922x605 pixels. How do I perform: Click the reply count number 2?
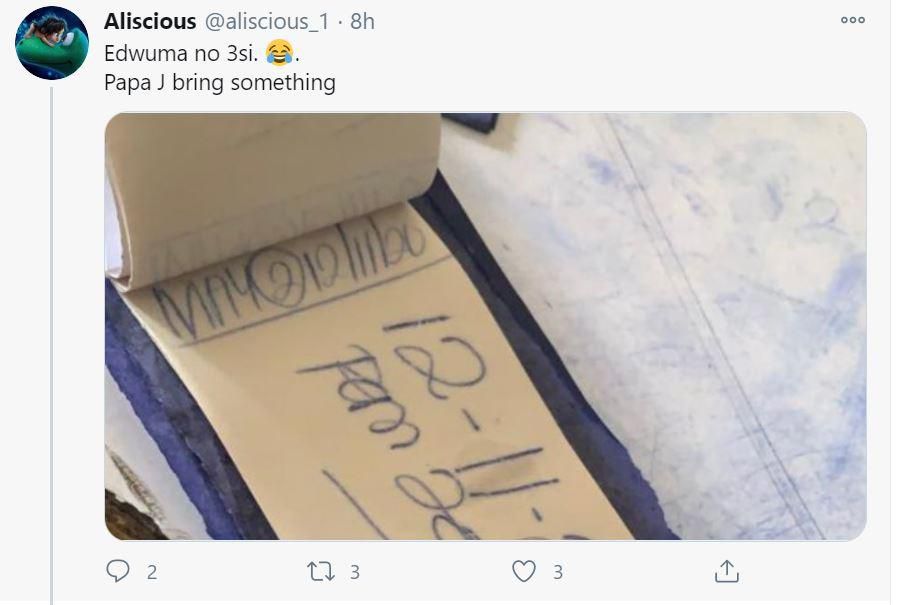[152, 572]
